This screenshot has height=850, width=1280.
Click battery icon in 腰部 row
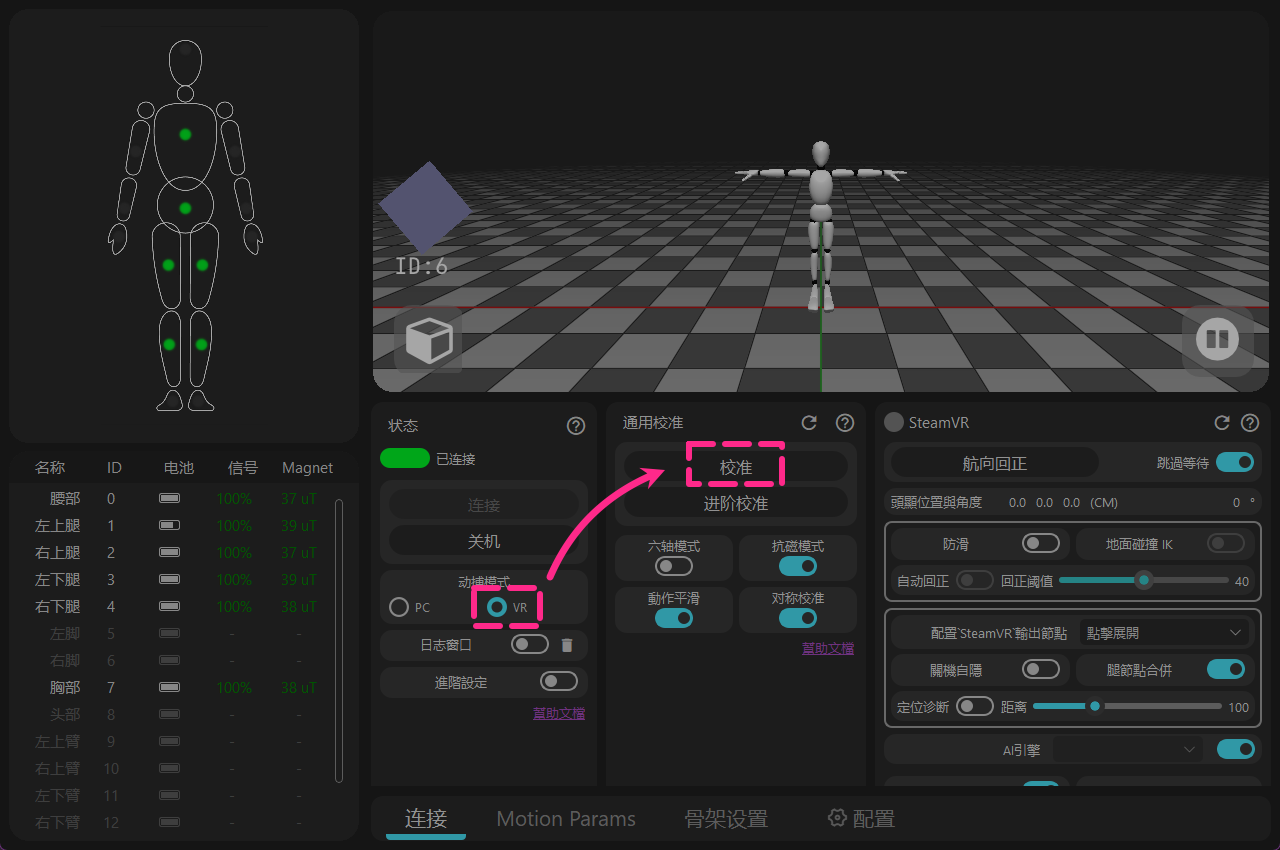pyautogui.click(x=170, y=498)
